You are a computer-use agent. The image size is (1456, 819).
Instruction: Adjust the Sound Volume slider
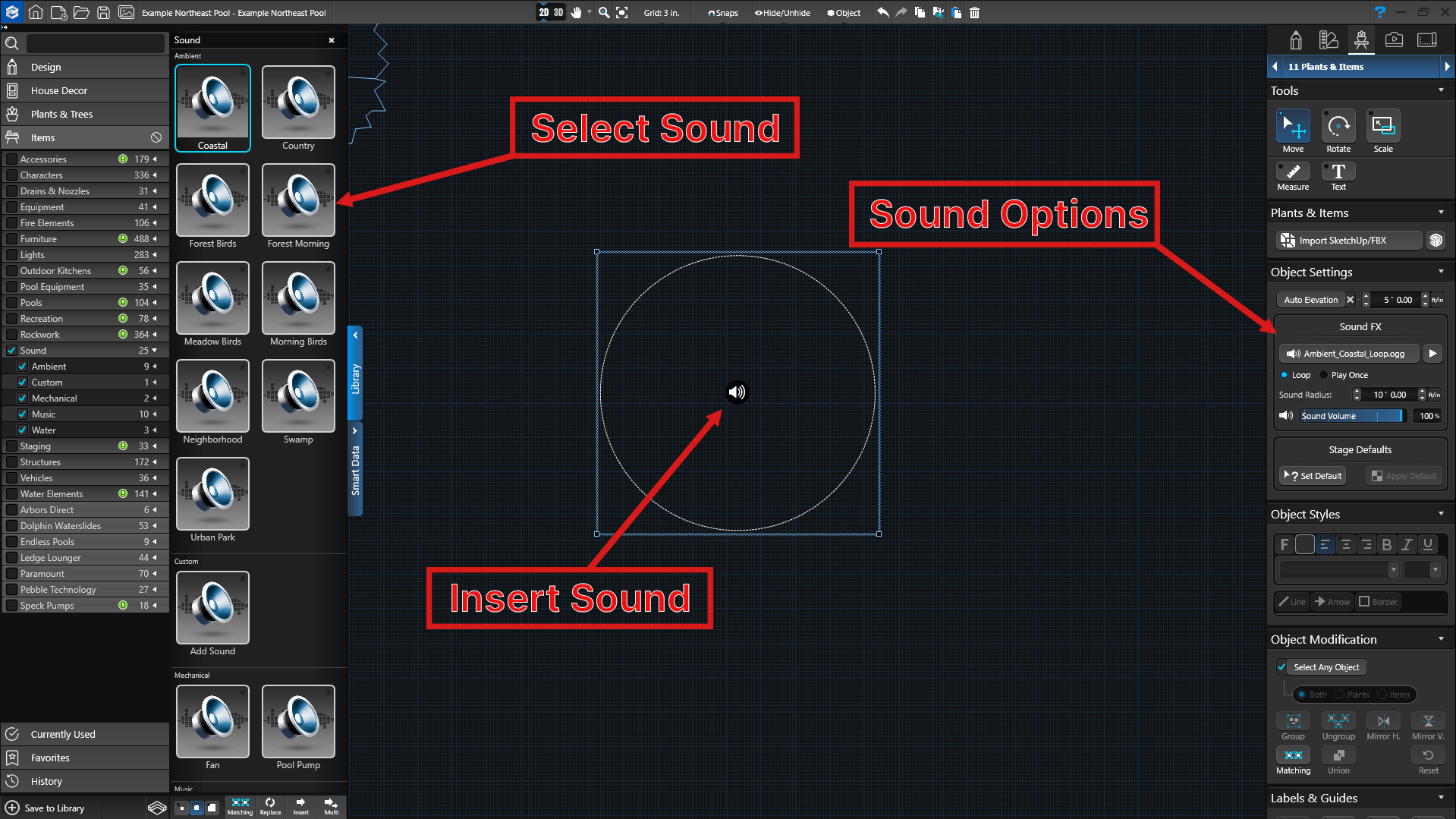point(1352,416)
